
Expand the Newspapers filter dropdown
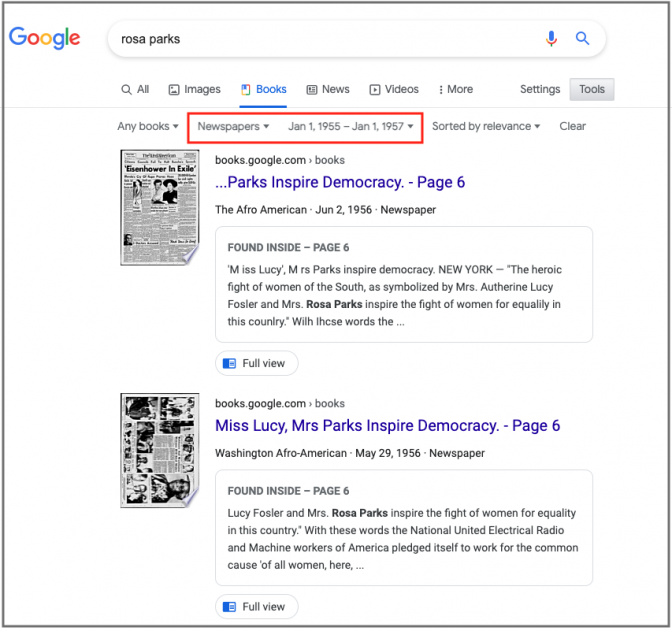point(233,126)
